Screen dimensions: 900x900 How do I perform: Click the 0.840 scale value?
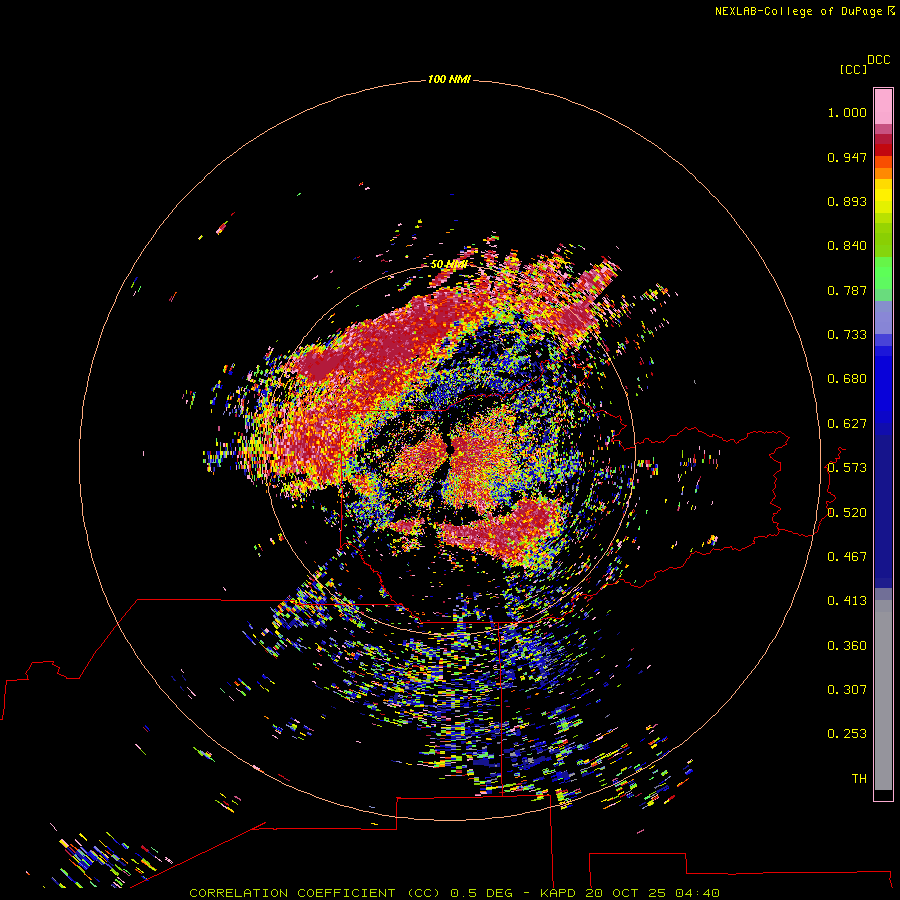tap(847, 246)
